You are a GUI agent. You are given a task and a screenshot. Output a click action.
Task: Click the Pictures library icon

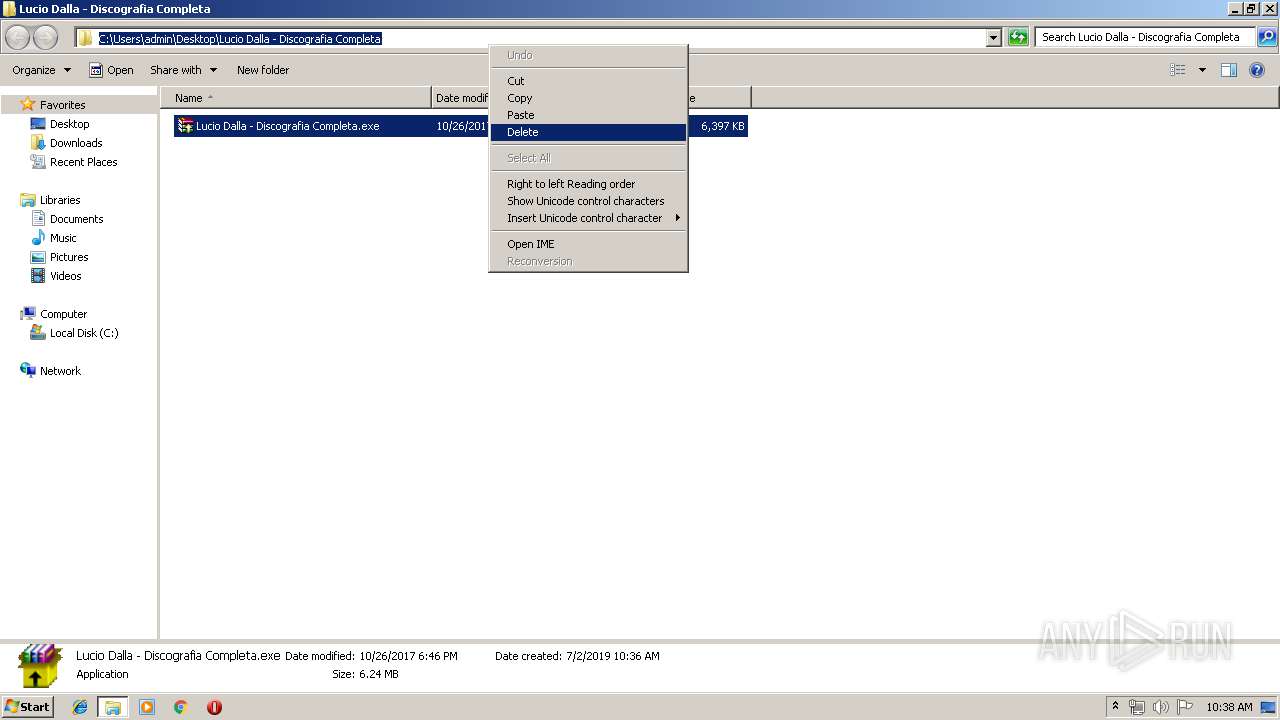[x=38, y=257]
